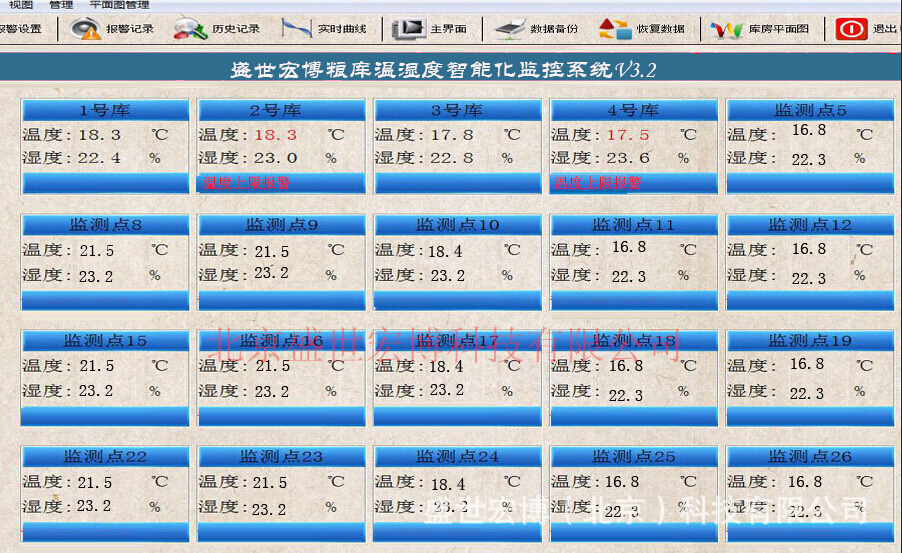Open the 历史记录 history records icon
902x553 pixels.
[x=190, y=28]
